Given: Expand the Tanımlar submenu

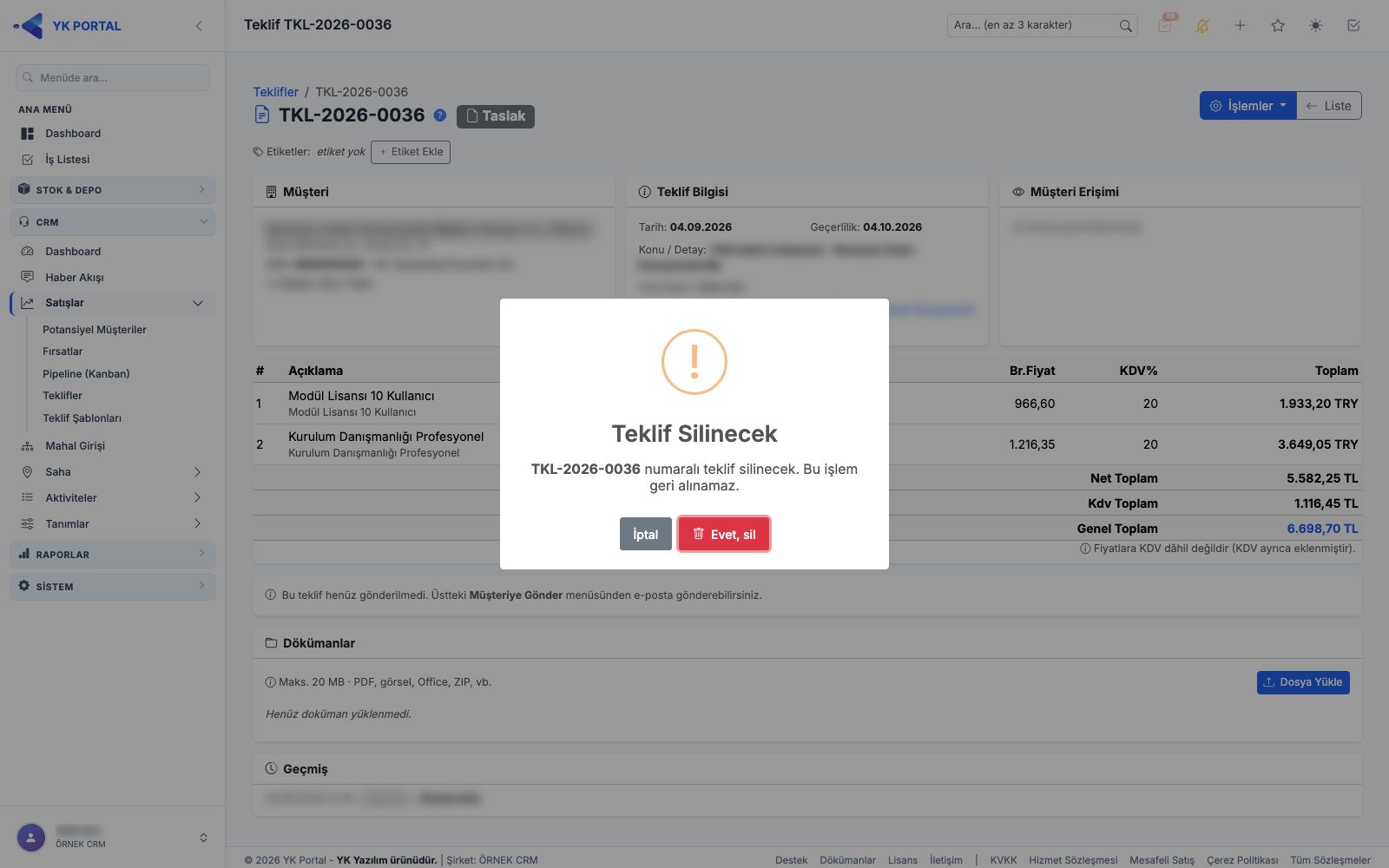Looking at the screenshot, I should point(113,524).
